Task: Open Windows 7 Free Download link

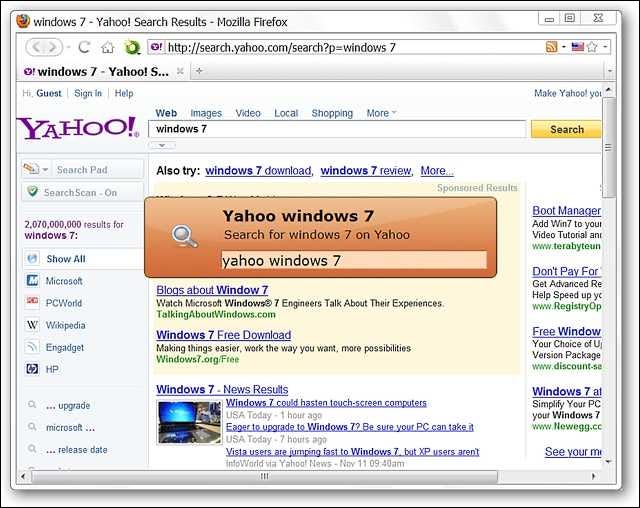Action: point(224,335)
